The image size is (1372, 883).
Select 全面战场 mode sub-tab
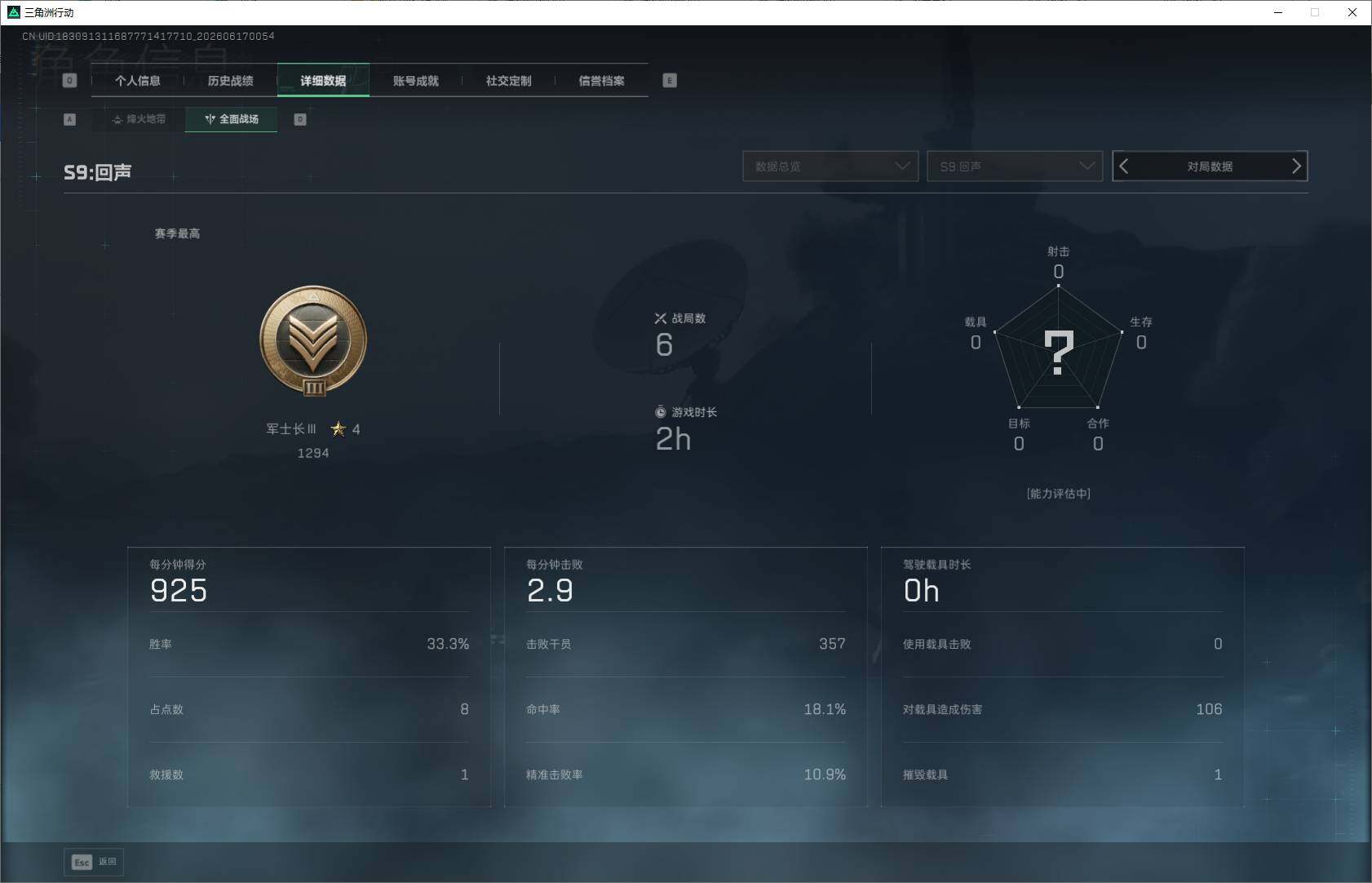232,119
